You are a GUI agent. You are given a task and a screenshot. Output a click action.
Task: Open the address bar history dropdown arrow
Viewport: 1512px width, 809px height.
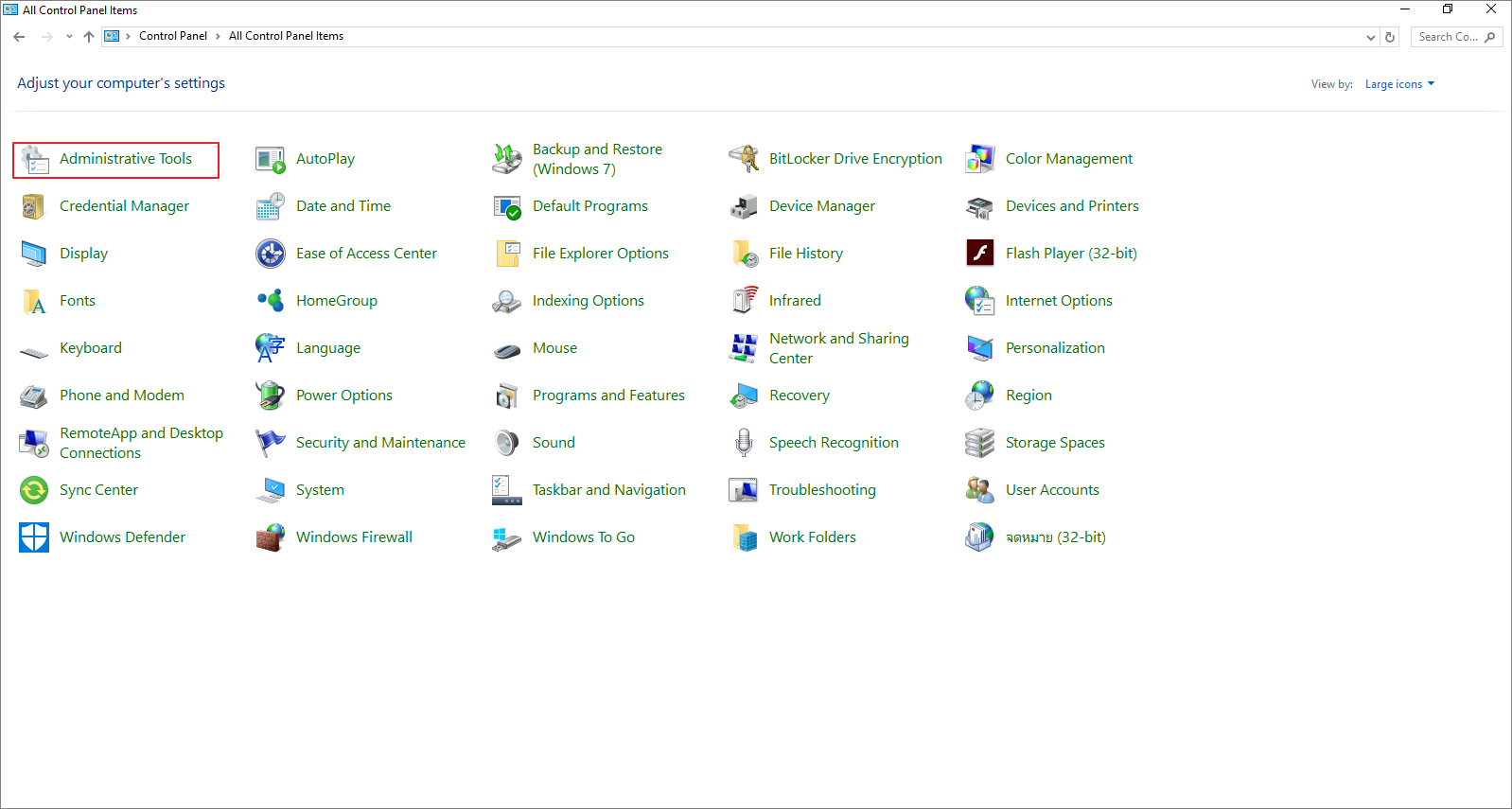point(1371,37)
